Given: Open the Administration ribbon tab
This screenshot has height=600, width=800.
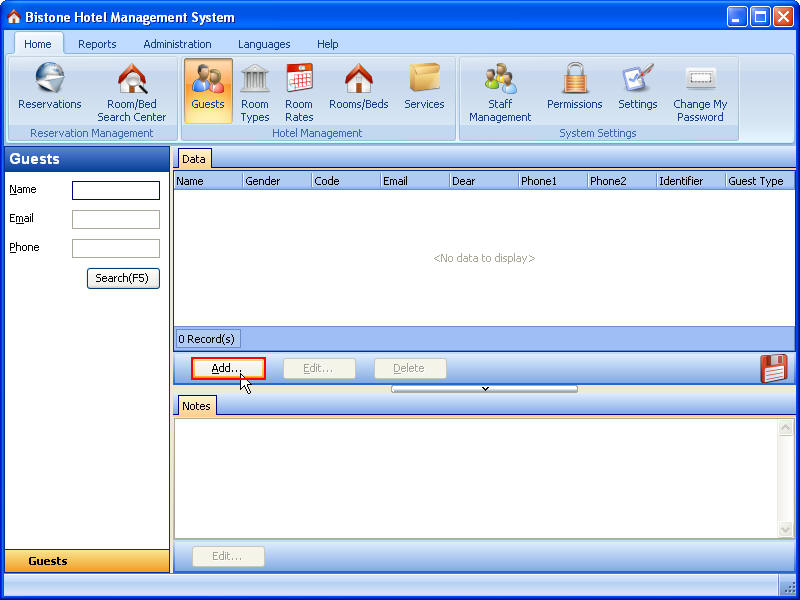Looking at the screenshot, I should pyautogui.click(x=177, y=44).
